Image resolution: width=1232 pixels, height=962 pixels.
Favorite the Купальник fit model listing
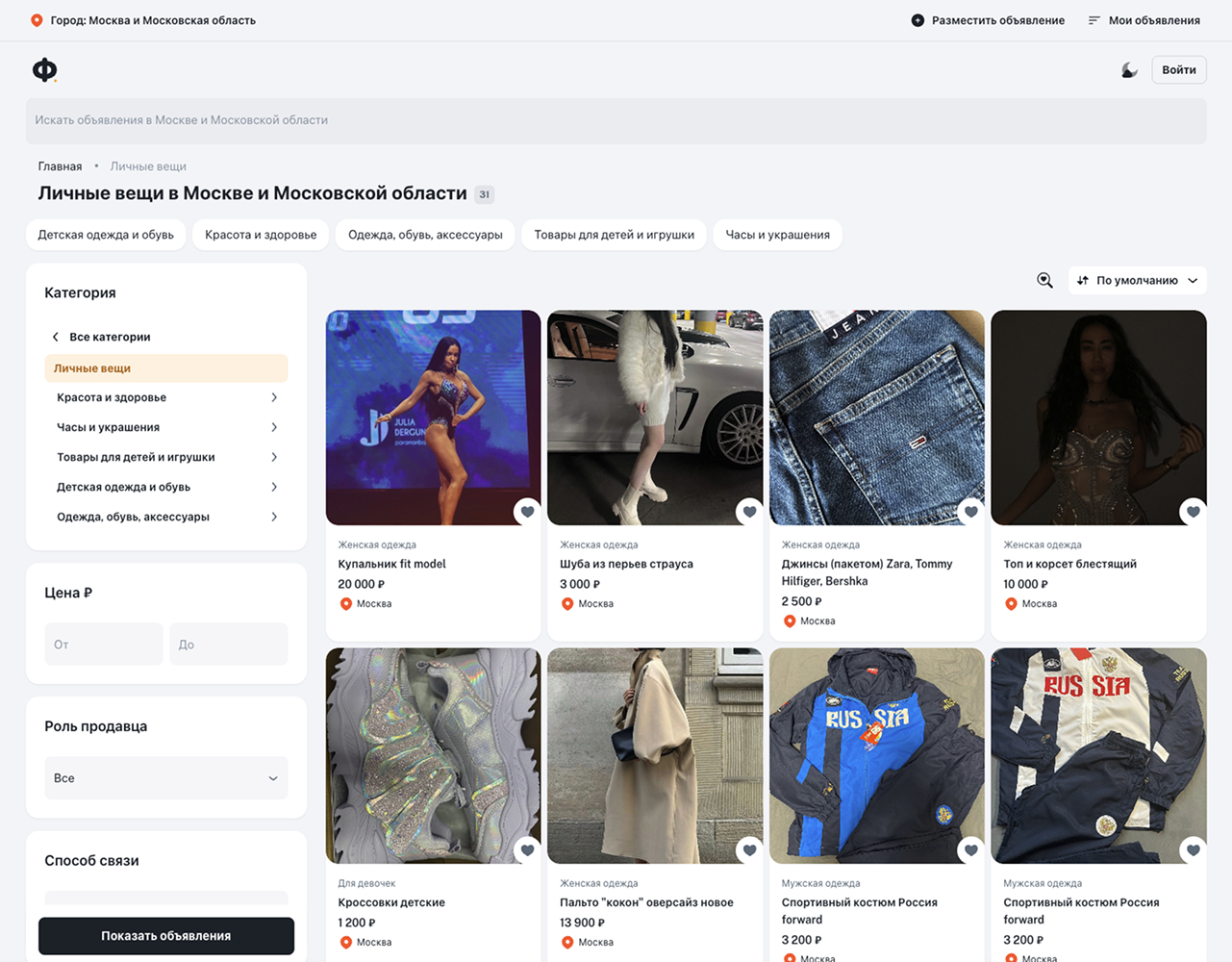click(527, 511)
